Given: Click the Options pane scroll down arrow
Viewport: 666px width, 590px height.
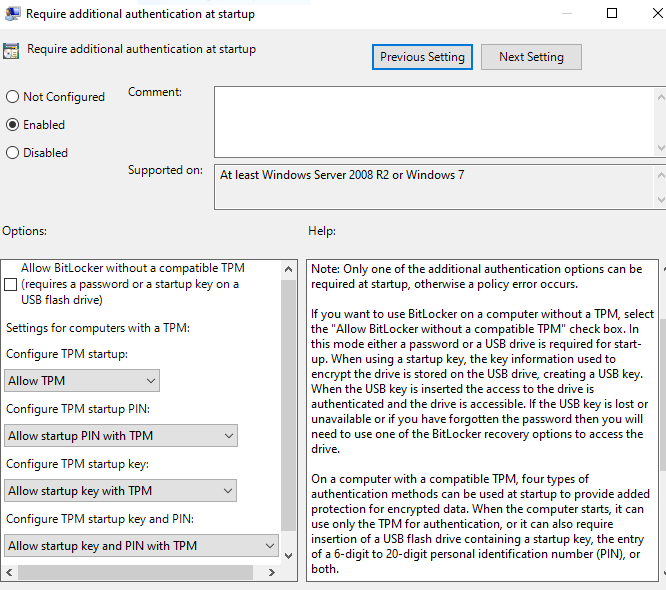Looking at the screenshot, I should (x=288, y=556).
